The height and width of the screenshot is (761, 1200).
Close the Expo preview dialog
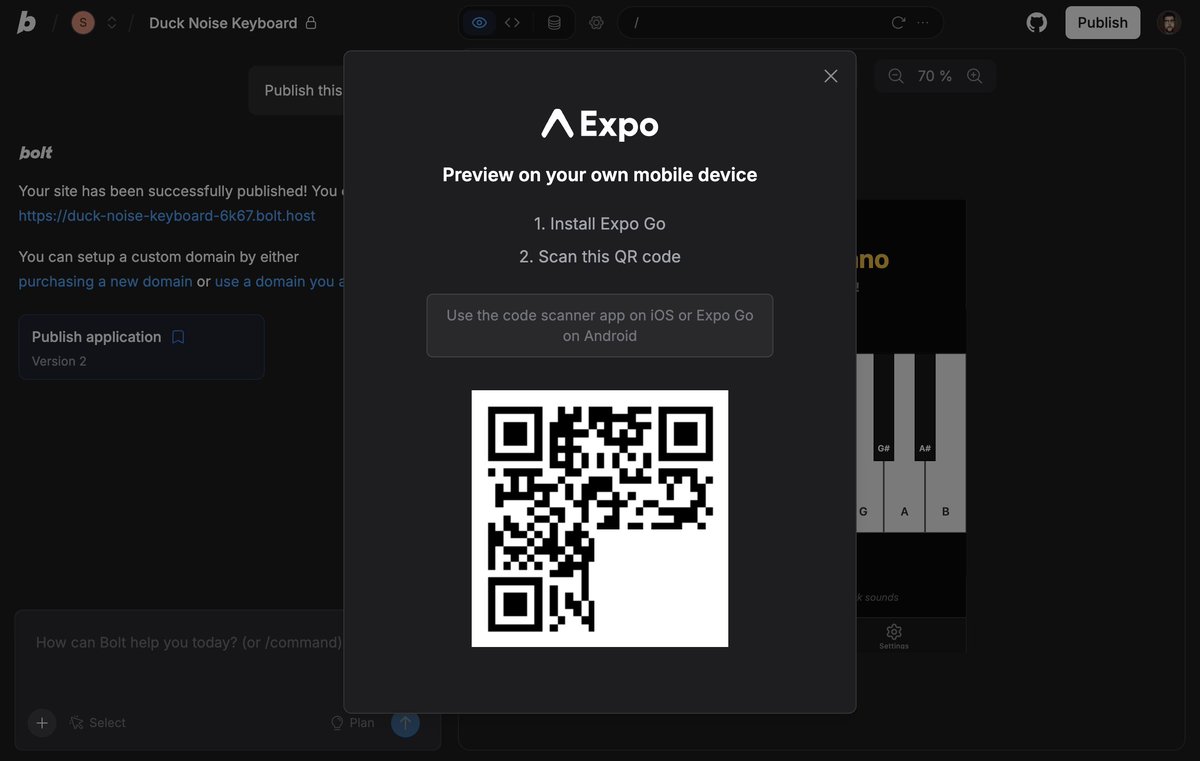[x=830, y=76]
